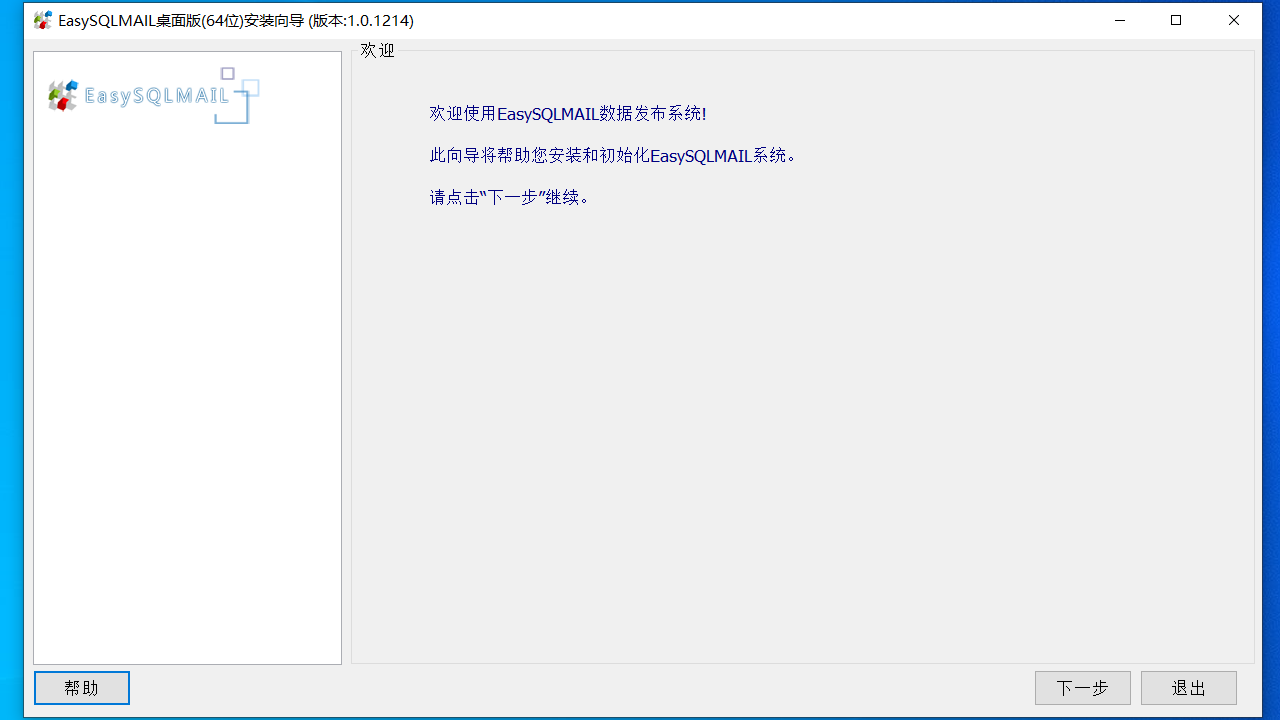
Task: Minimize the installer window
Action: click(x=1120, y=20)
